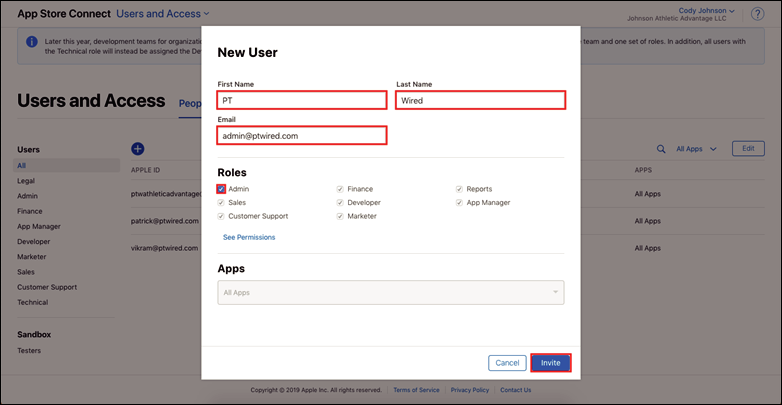Open the Users and Access dropdown menu

[x=163, y=13]
